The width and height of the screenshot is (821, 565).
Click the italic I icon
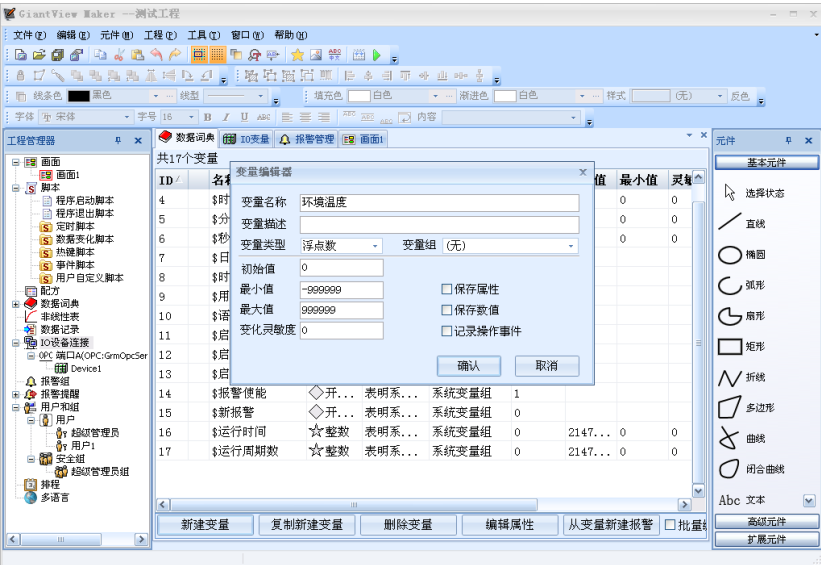pos(226,117)
